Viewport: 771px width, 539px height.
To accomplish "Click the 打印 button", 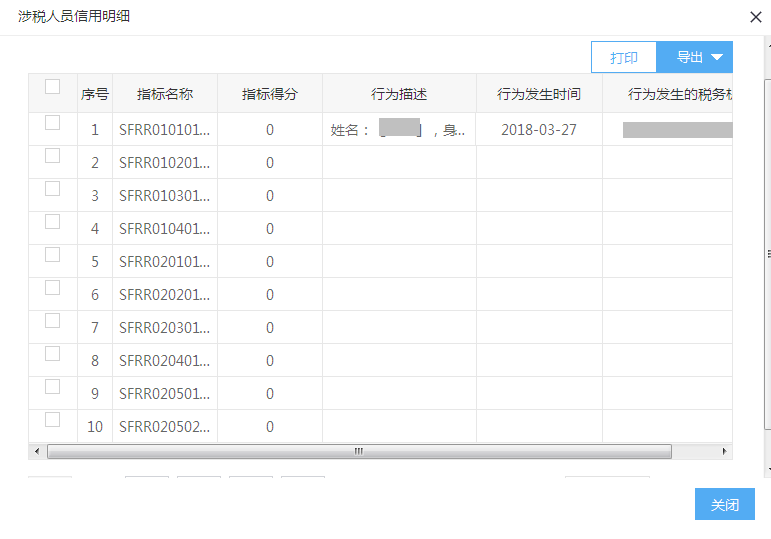I will tap(623, 57).
